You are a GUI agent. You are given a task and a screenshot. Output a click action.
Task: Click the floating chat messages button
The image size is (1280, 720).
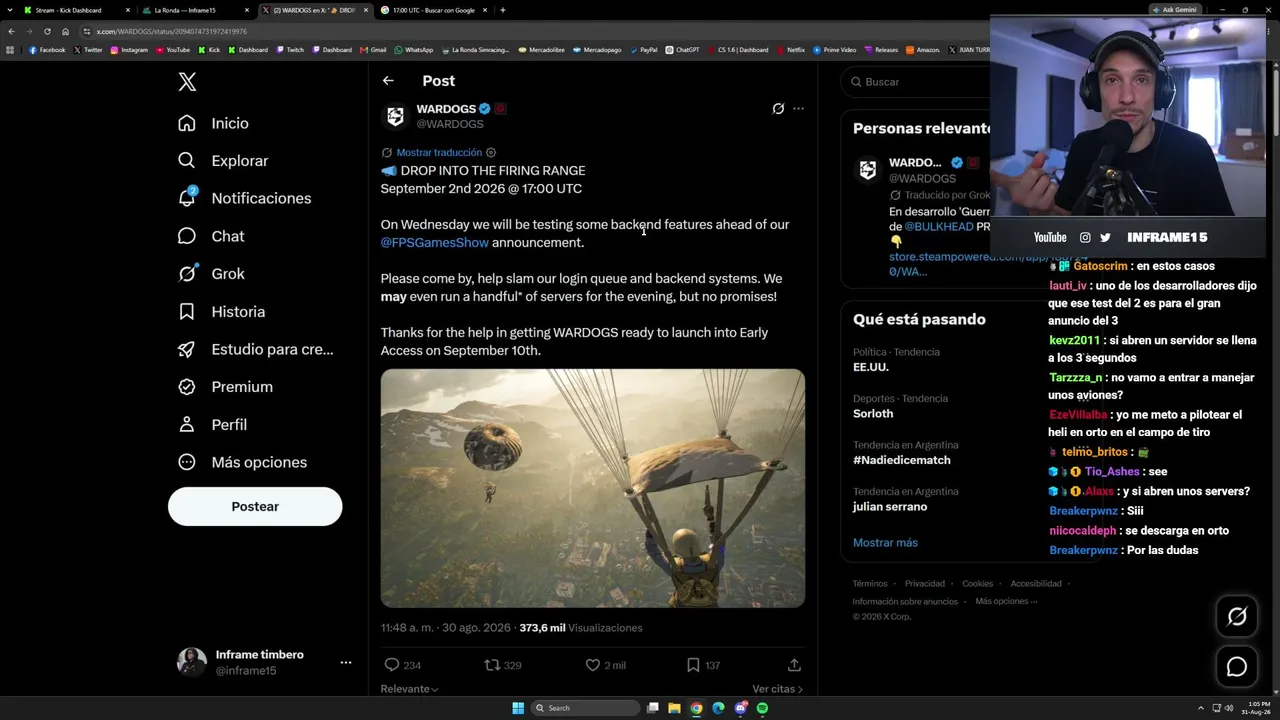[1237, 667]
